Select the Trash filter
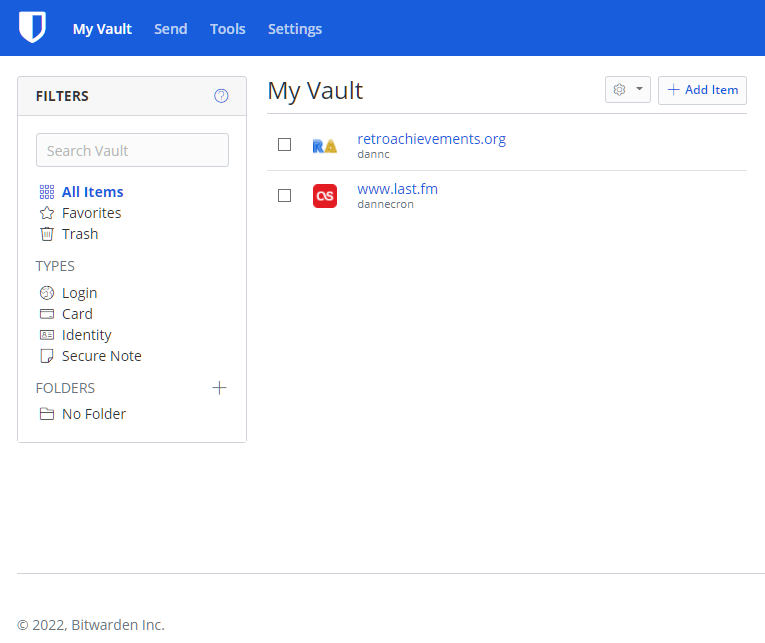 (79, 234)
